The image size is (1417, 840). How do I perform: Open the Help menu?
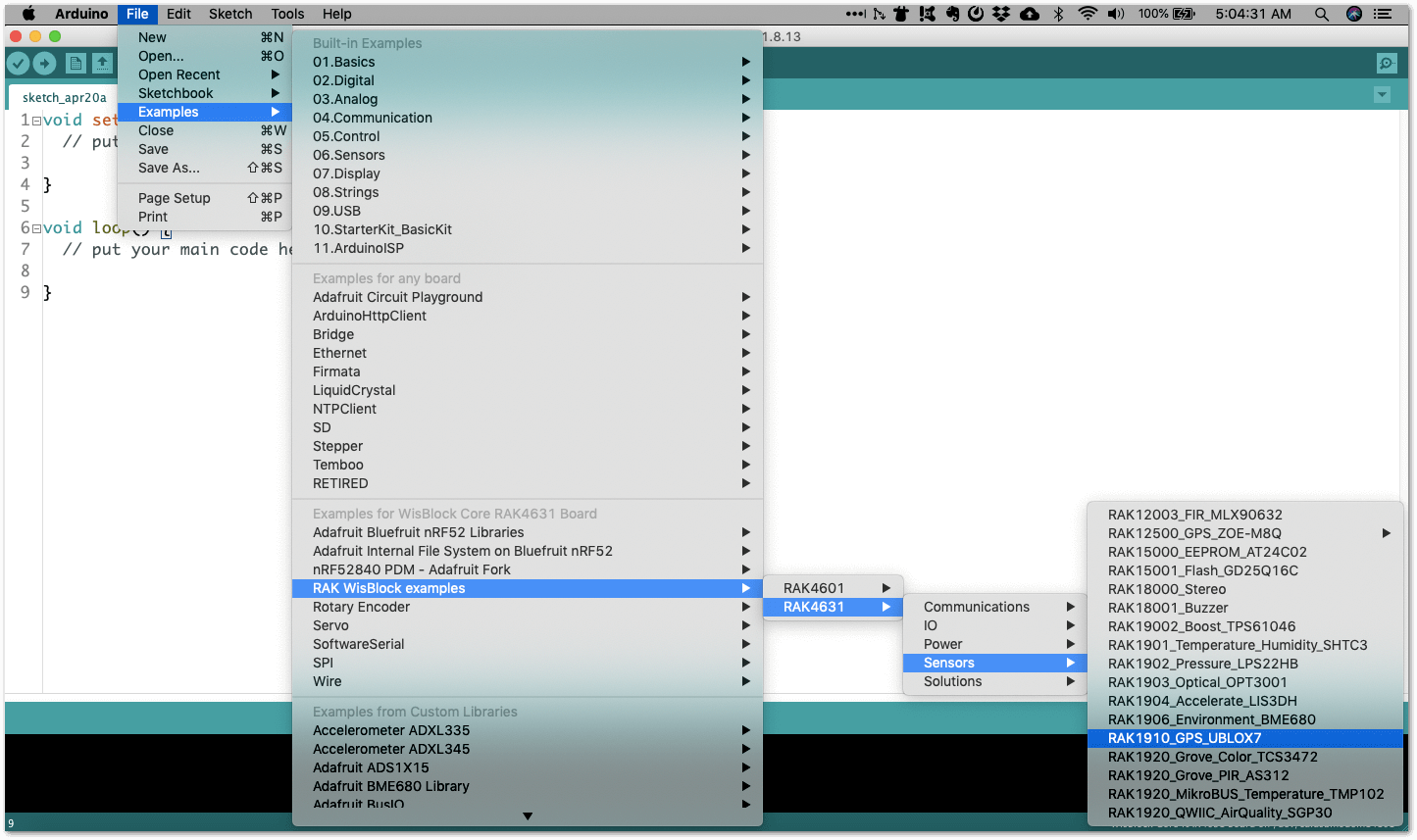(337, 14)
